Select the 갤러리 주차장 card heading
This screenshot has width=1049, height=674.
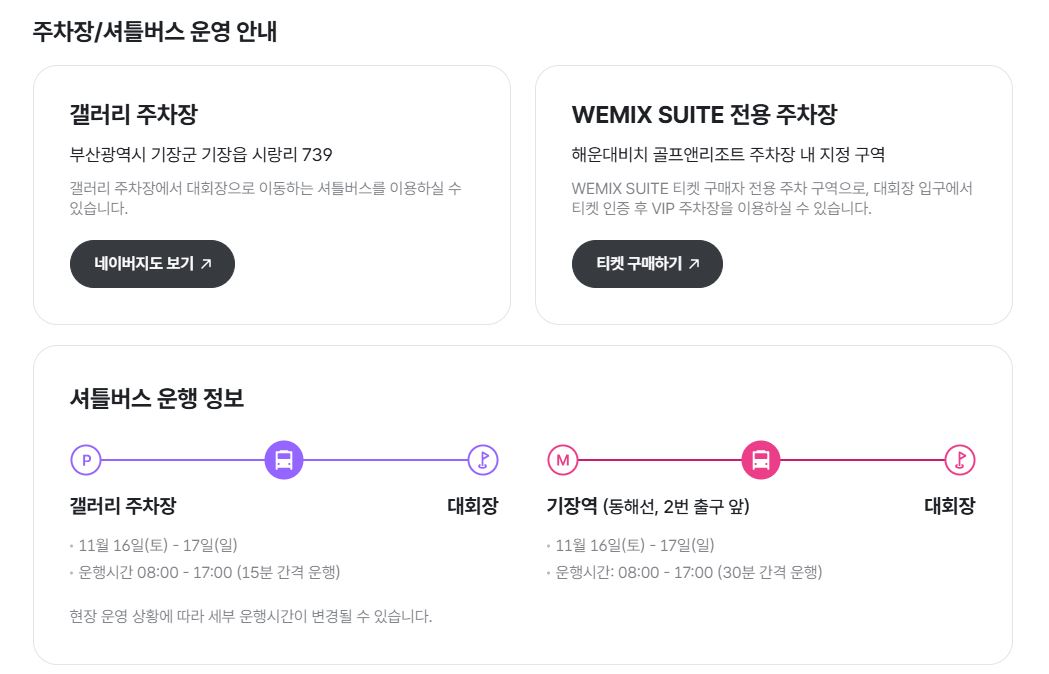point(134,114)
